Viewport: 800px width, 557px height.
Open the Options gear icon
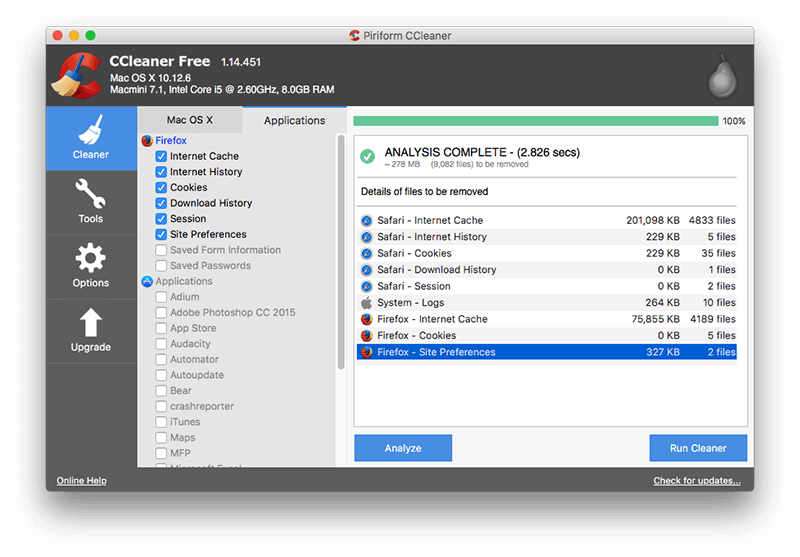pyautogui.click(x=91, y=265)
